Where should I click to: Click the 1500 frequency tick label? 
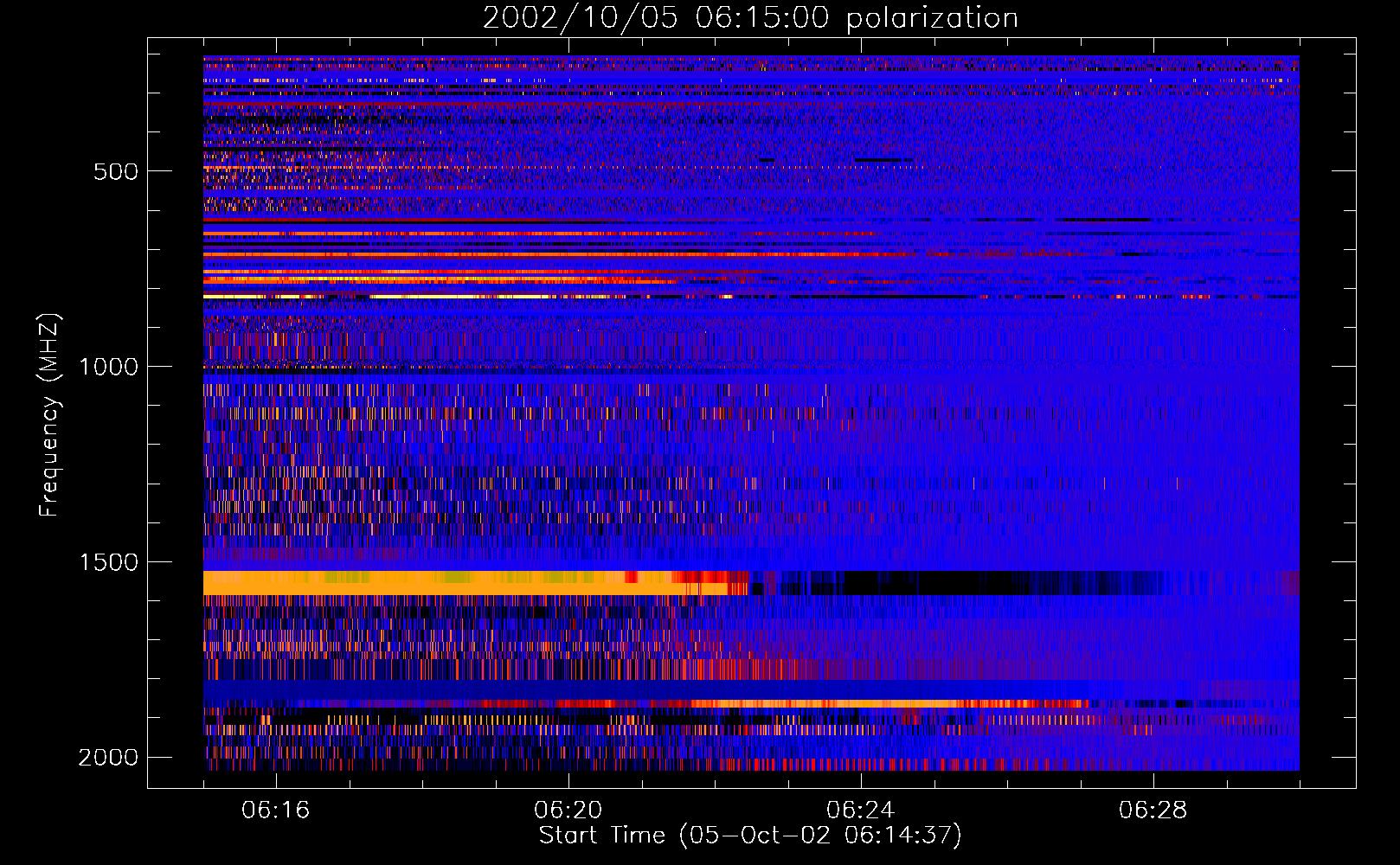108,562
